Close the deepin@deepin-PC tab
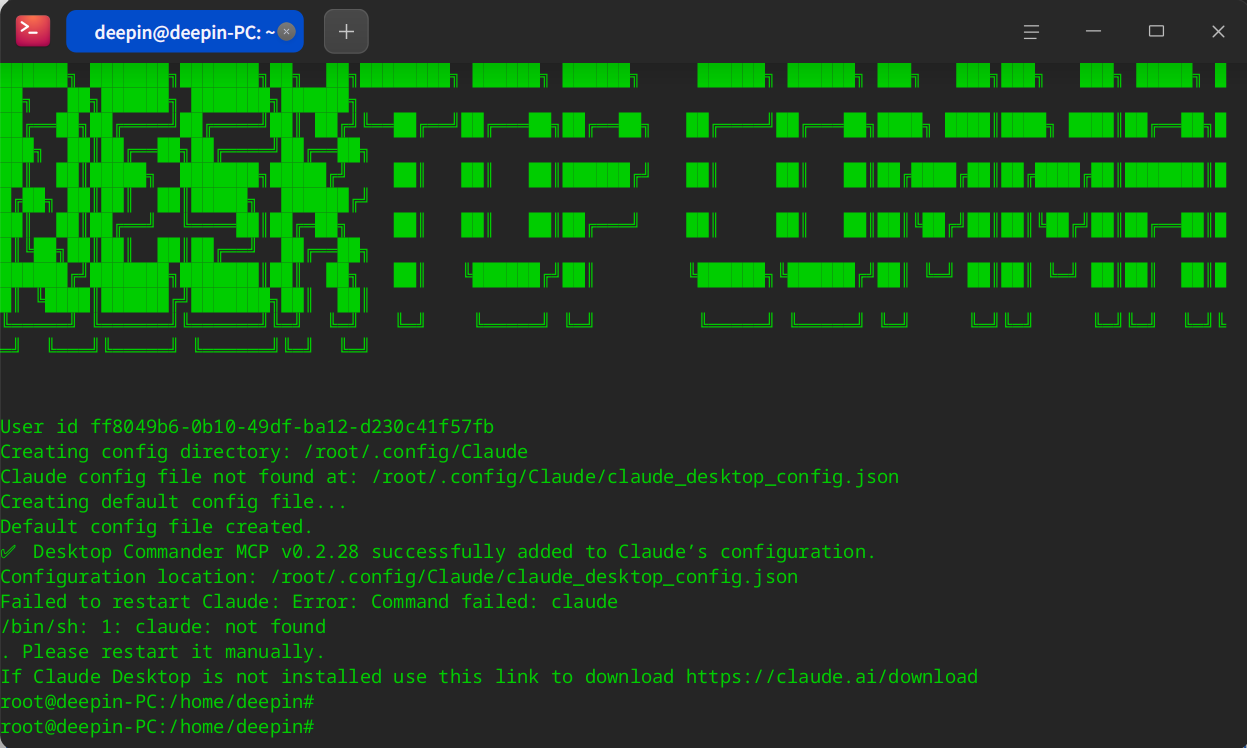This screenshot has height=748, width=1247. (x=286, y=32)
